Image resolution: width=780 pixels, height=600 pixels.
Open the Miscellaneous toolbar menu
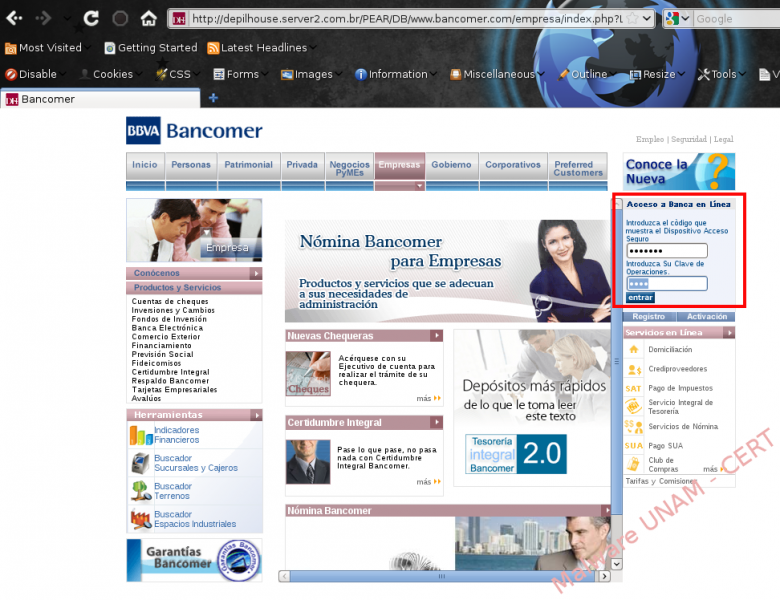point(496,74)
